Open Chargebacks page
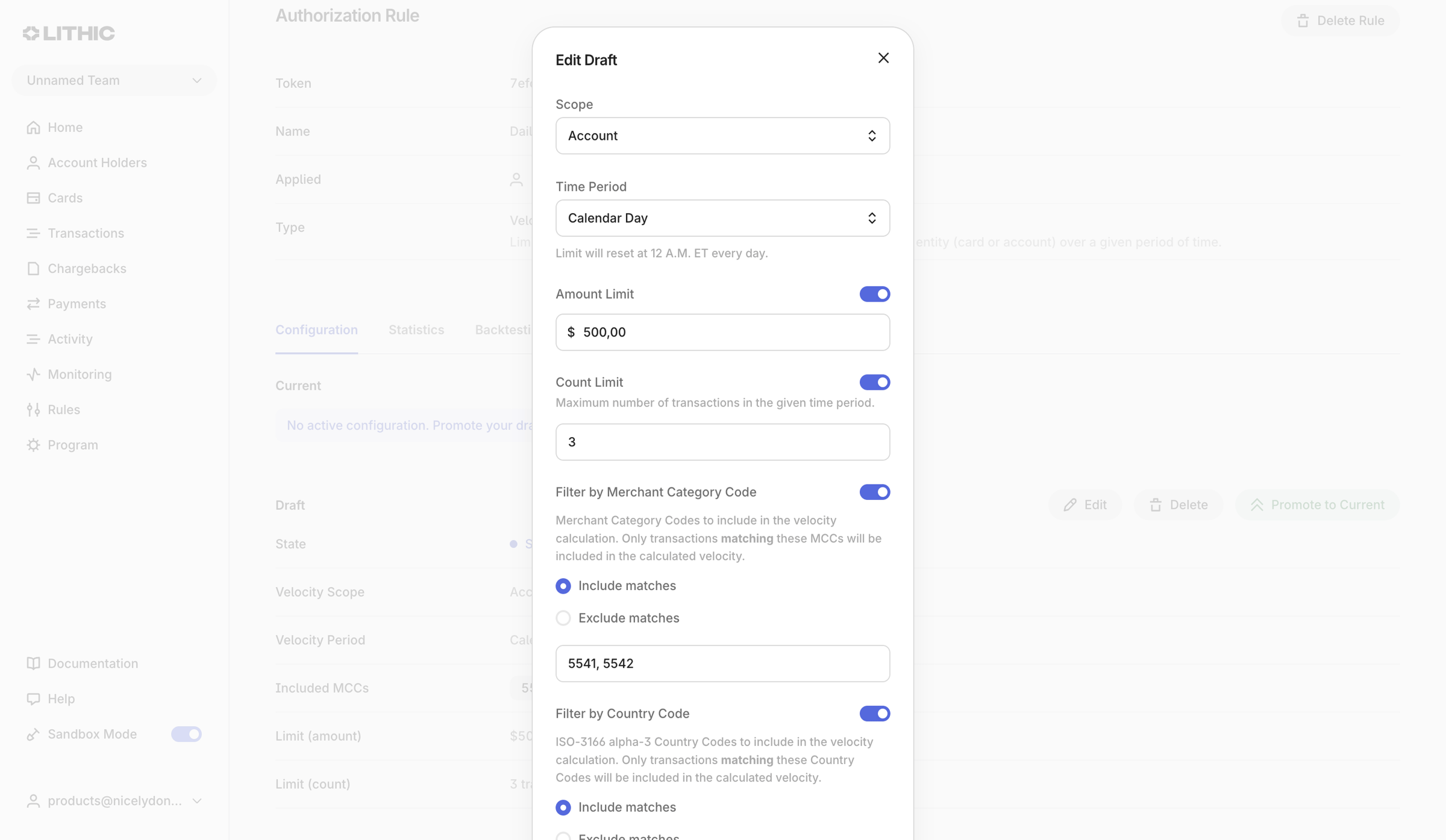 (76, 268)
